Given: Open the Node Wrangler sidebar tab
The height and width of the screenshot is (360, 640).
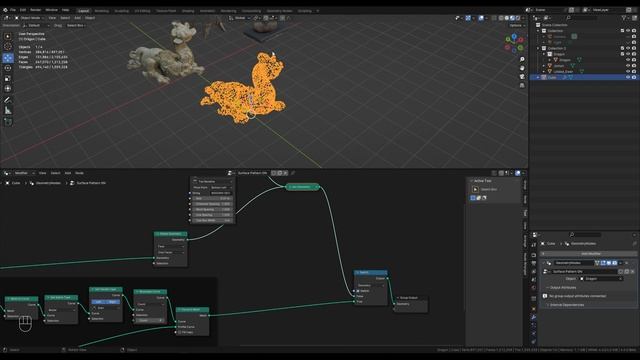Looking at the screenshot, I should click(525, 263).
